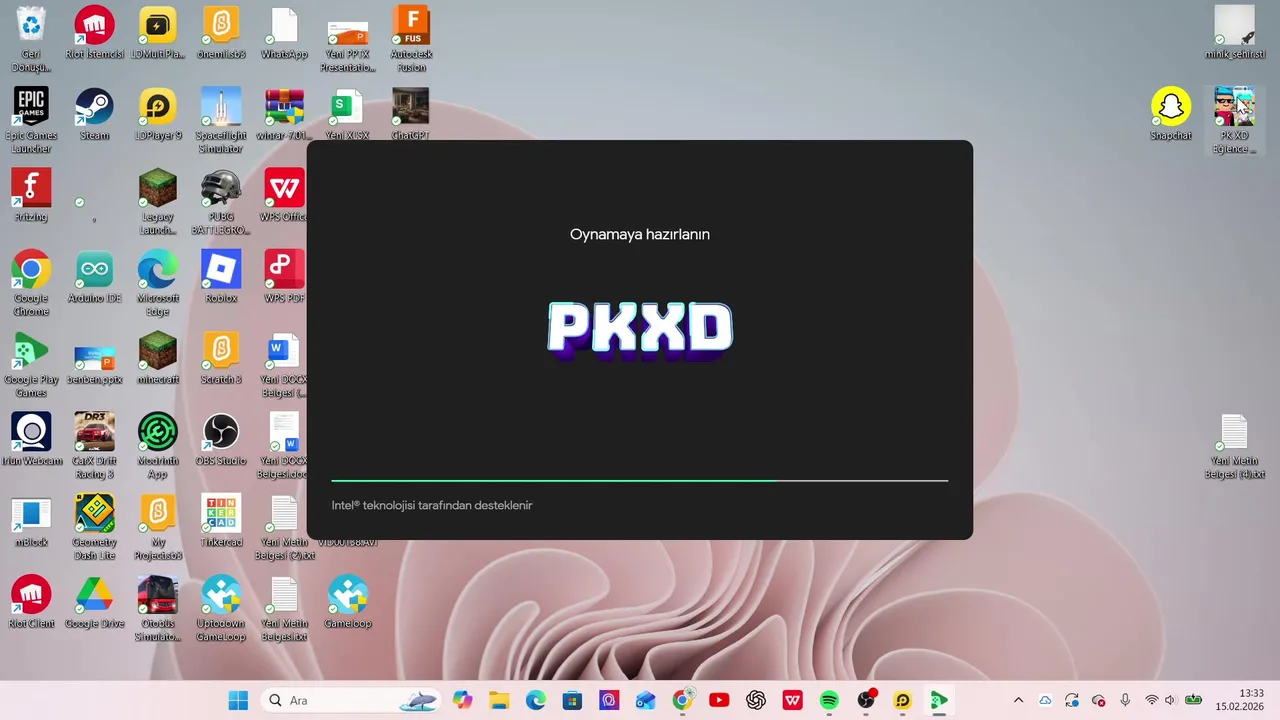Image resolution: width=1280 pixels, height=720 pixels.
Task: Open Microsoft Store taskbar icon
Action: click(572, 700)
